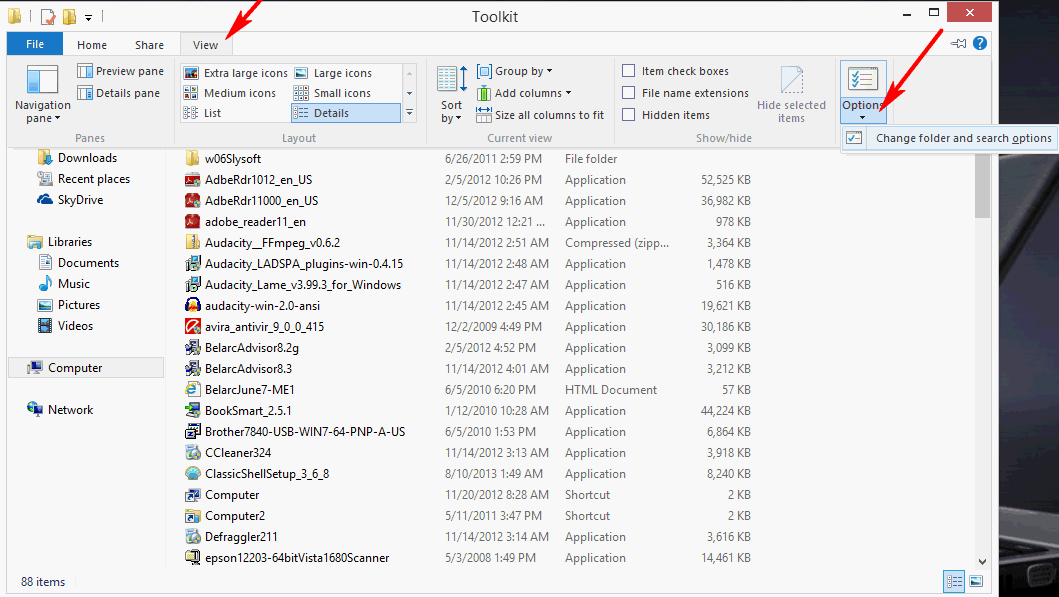This screenshot has height=597, width=1059.
Task: Open the File tab
Action: coord(35,45)
